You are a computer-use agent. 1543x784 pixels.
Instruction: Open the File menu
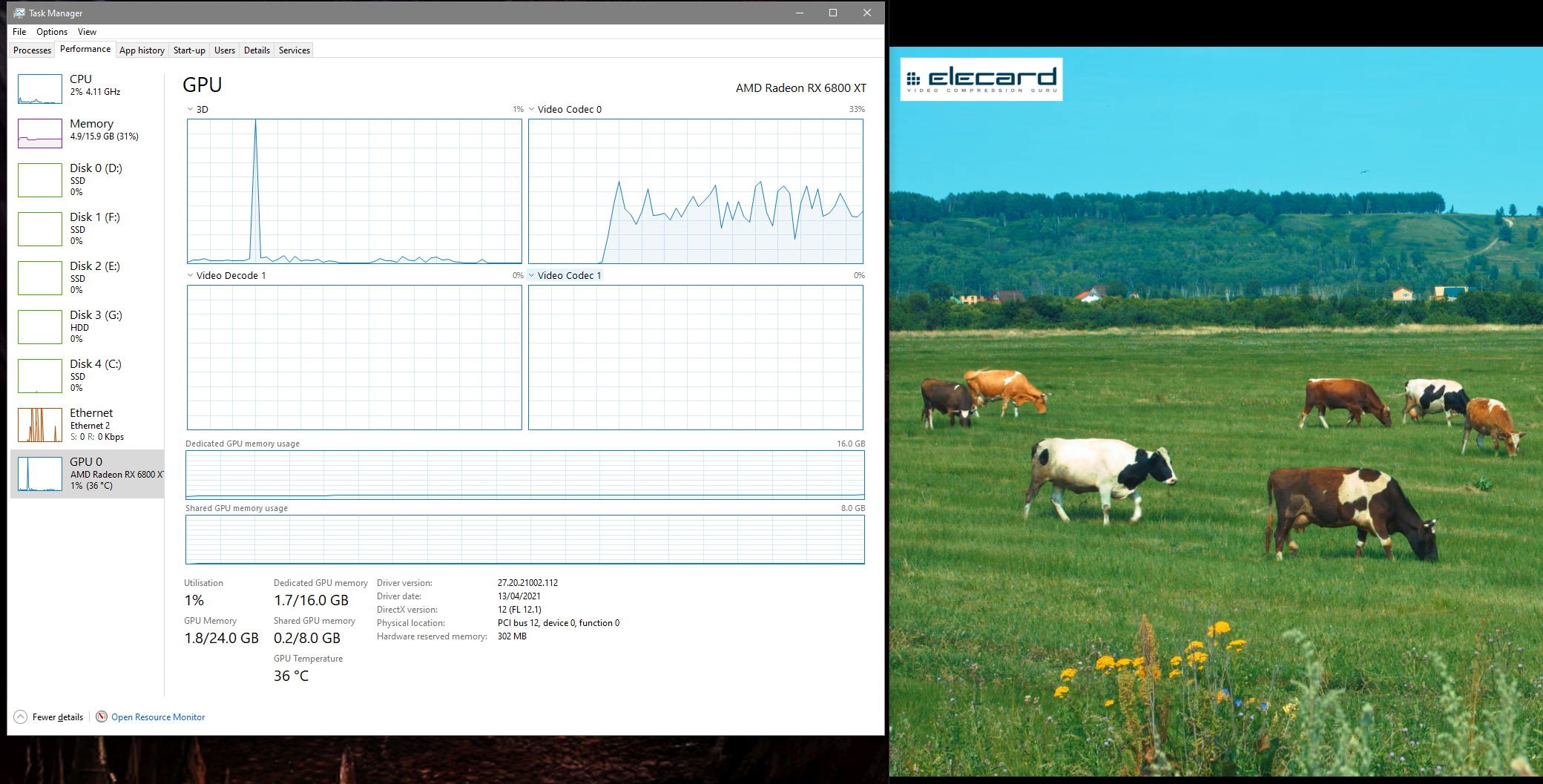pyautogui.click(x=19, y=32)
